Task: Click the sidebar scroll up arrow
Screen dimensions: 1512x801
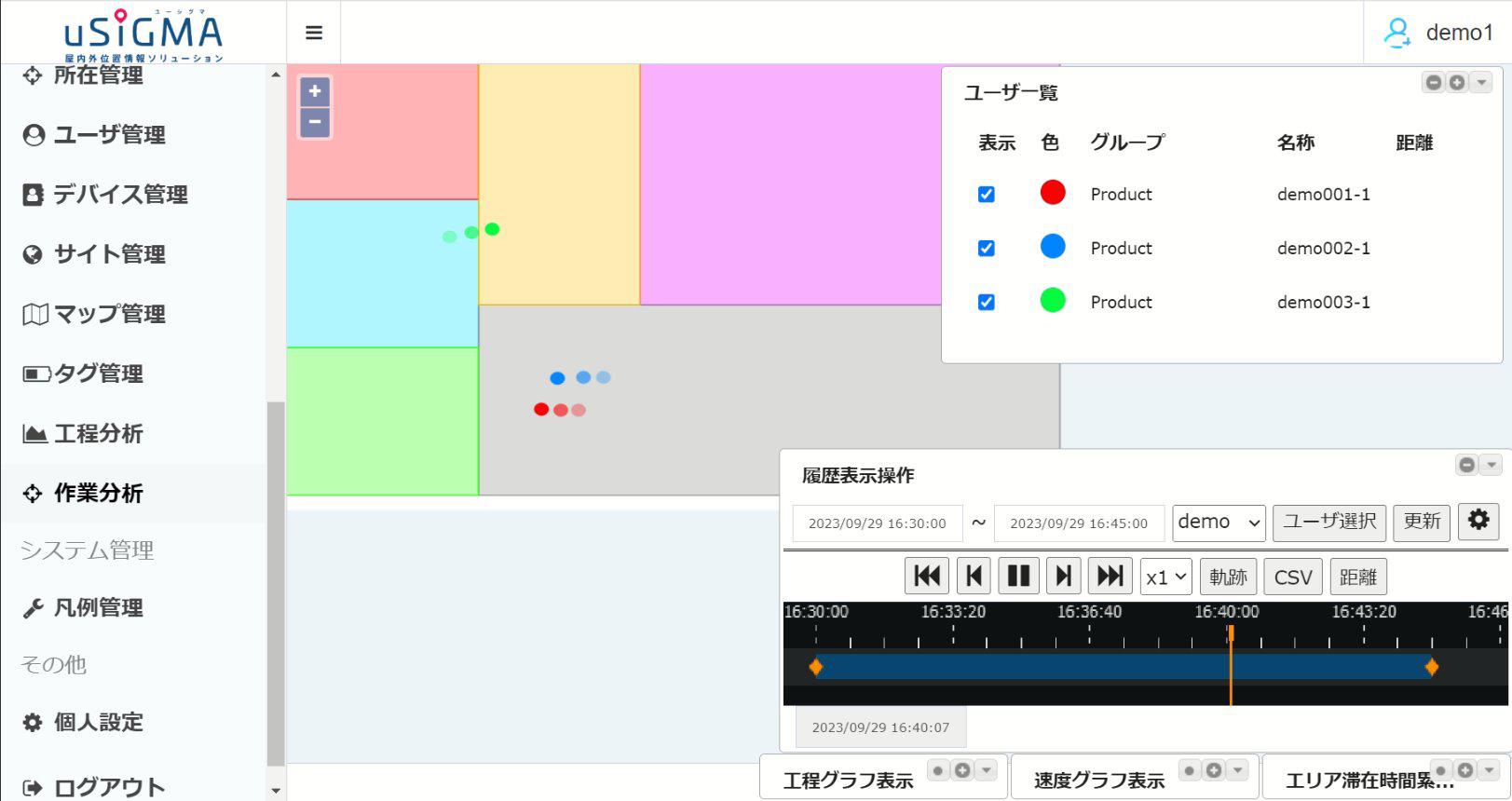Action: coord(276,75)
